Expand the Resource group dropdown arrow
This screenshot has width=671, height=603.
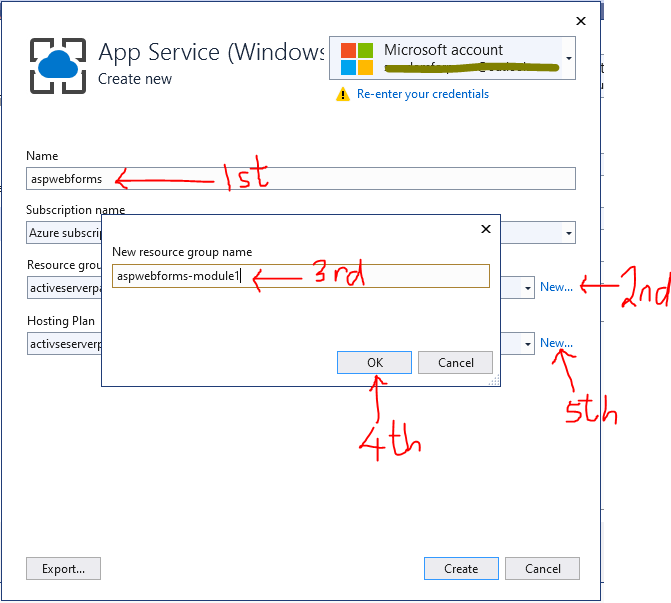click(x=528, y=288)
